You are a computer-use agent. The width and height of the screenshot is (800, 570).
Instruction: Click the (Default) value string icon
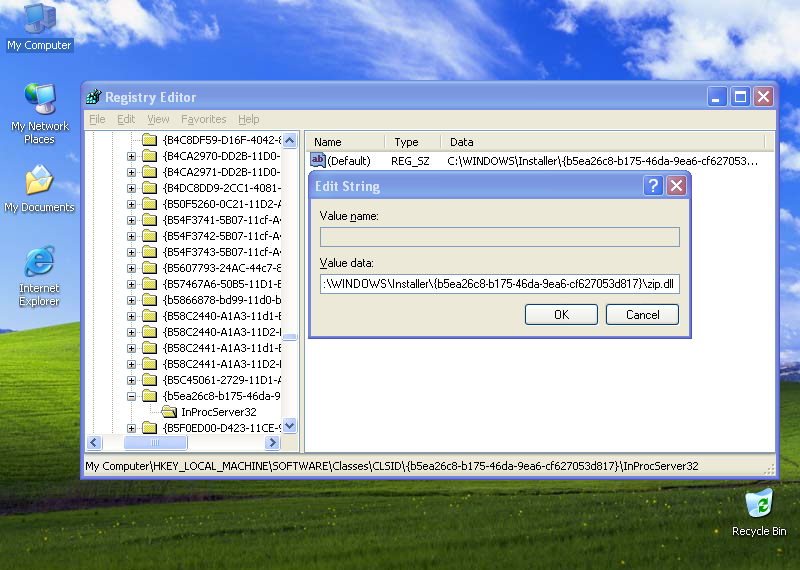click(x=318, y=160)
